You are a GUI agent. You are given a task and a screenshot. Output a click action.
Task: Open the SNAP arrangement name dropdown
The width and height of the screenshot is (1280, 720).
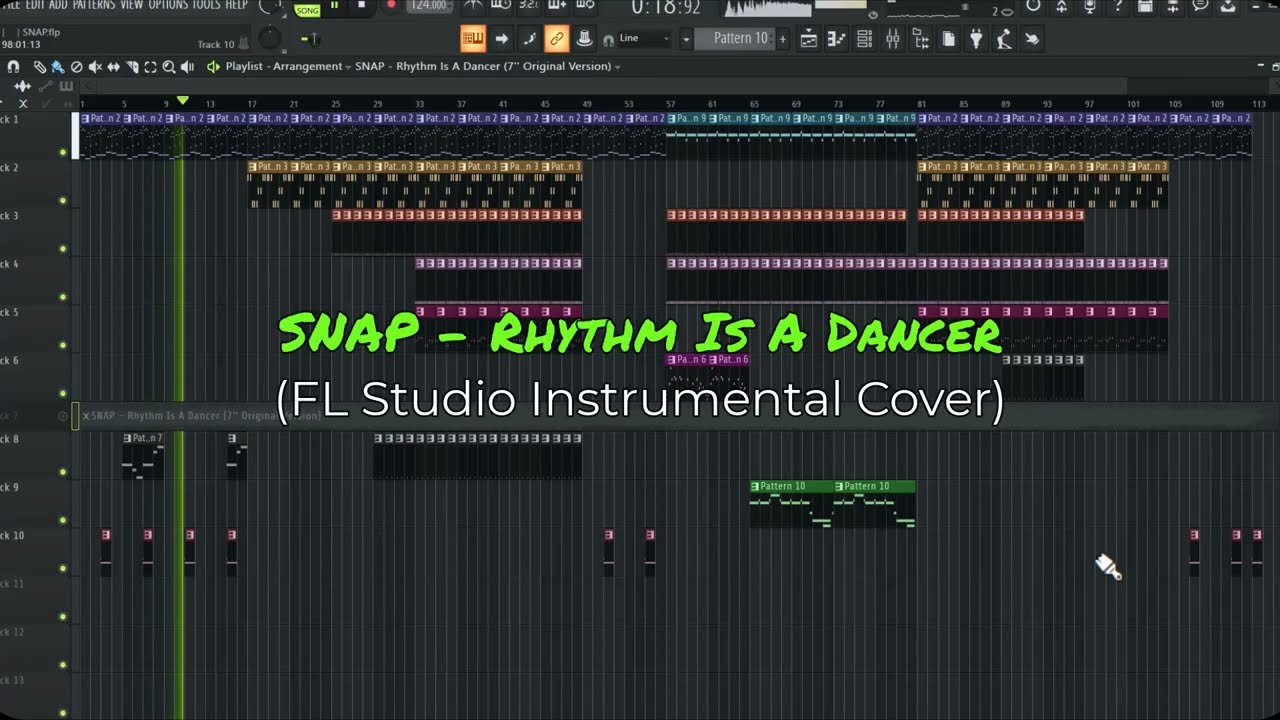[487, 66]
